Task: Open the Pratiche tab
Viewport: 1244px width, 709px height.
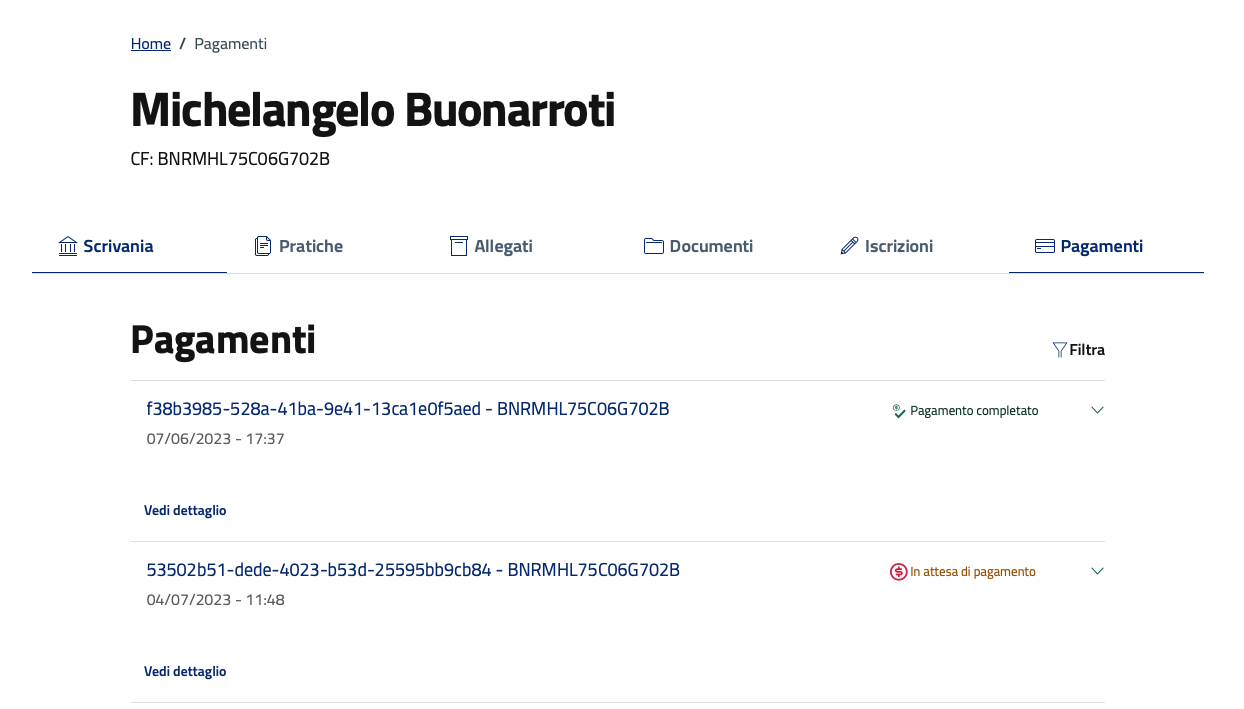Action: tap(310, 246)
